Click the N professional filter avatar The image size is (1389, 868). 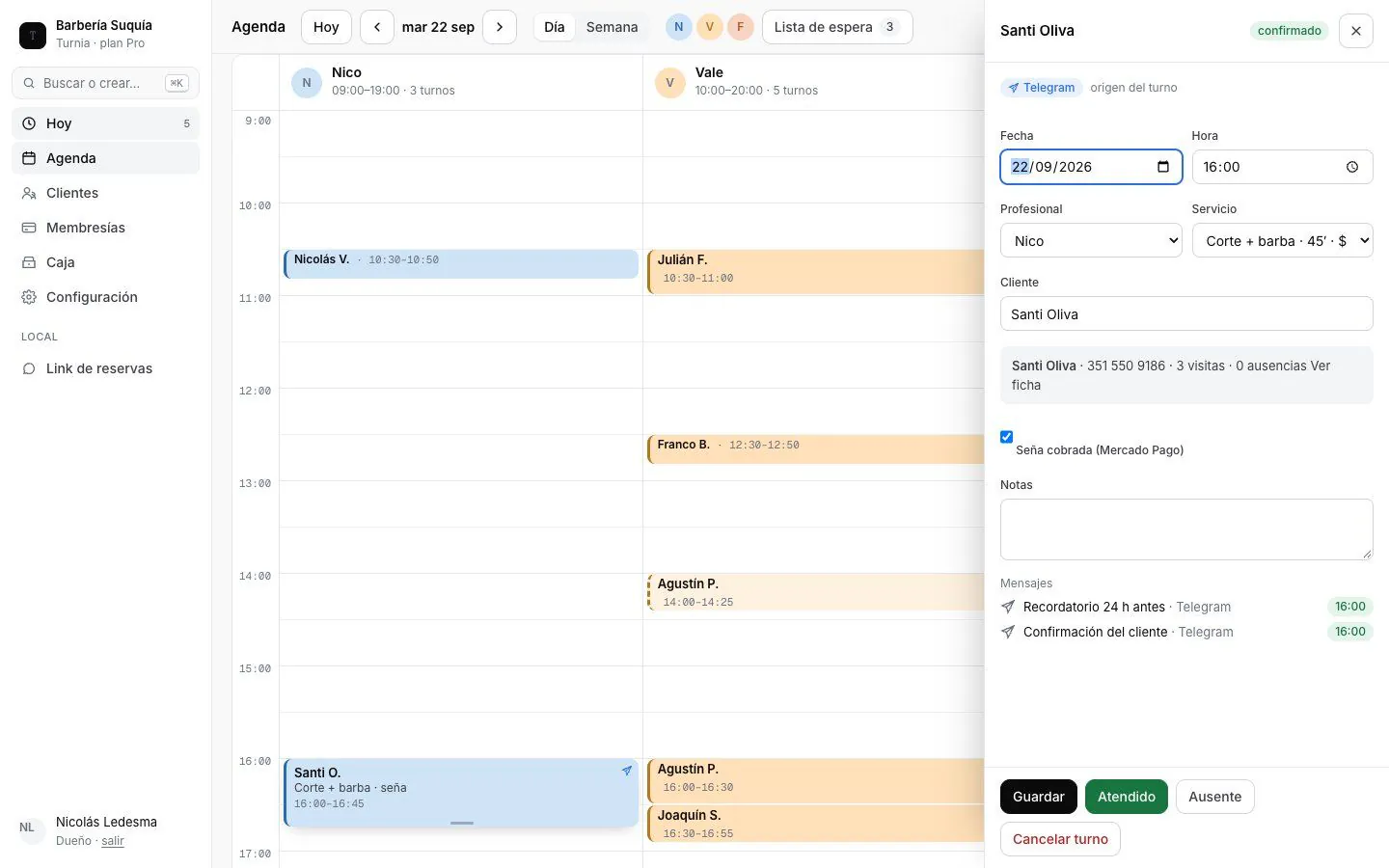[x=679, y=27]
